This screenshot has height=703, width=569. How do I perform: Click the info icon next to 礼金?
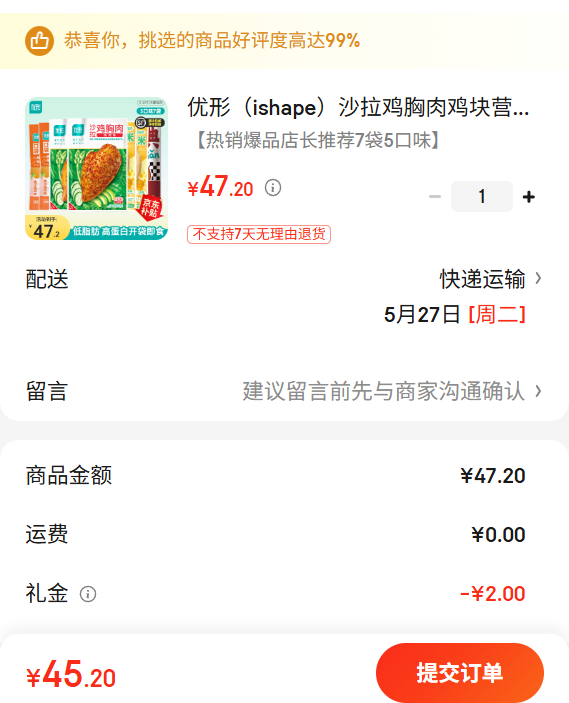pos(88,594)
